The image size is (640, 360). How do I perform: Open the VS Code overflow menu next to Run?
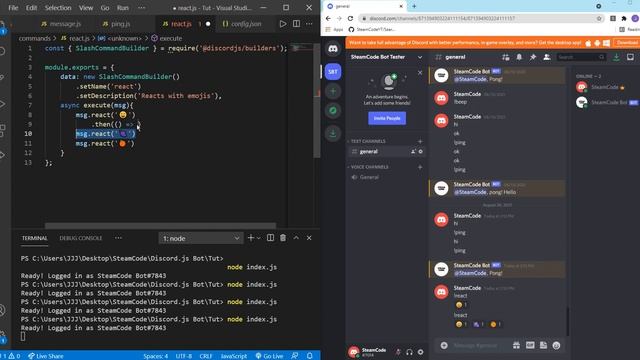141,8
